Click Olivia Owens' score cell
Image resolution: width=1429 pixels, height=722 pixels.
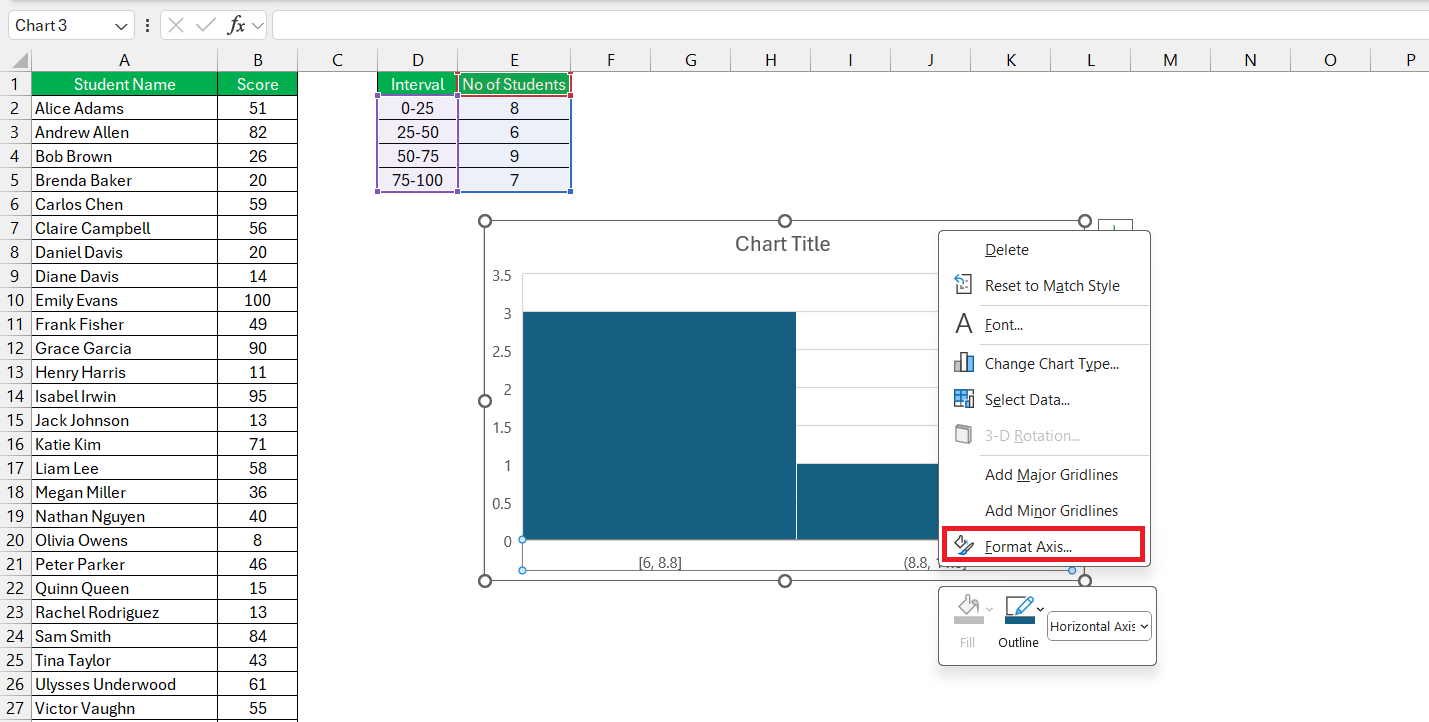[257, 540]
